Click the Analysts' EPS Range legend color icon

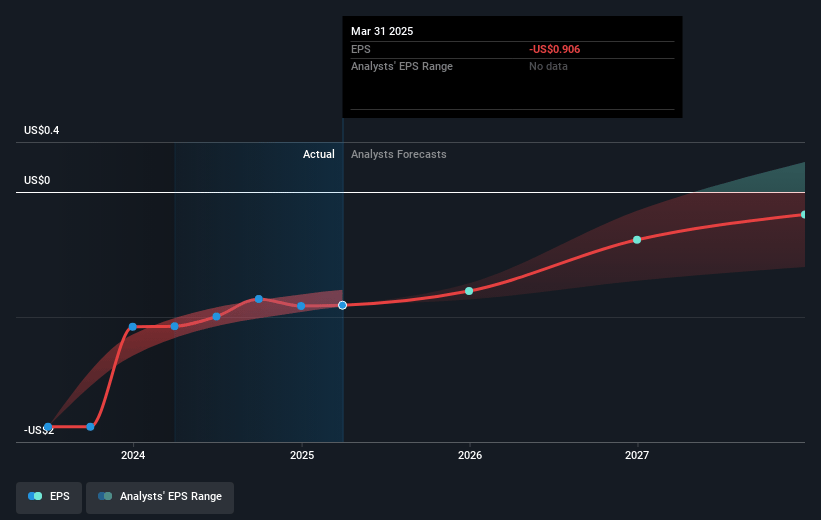[105, 496]
